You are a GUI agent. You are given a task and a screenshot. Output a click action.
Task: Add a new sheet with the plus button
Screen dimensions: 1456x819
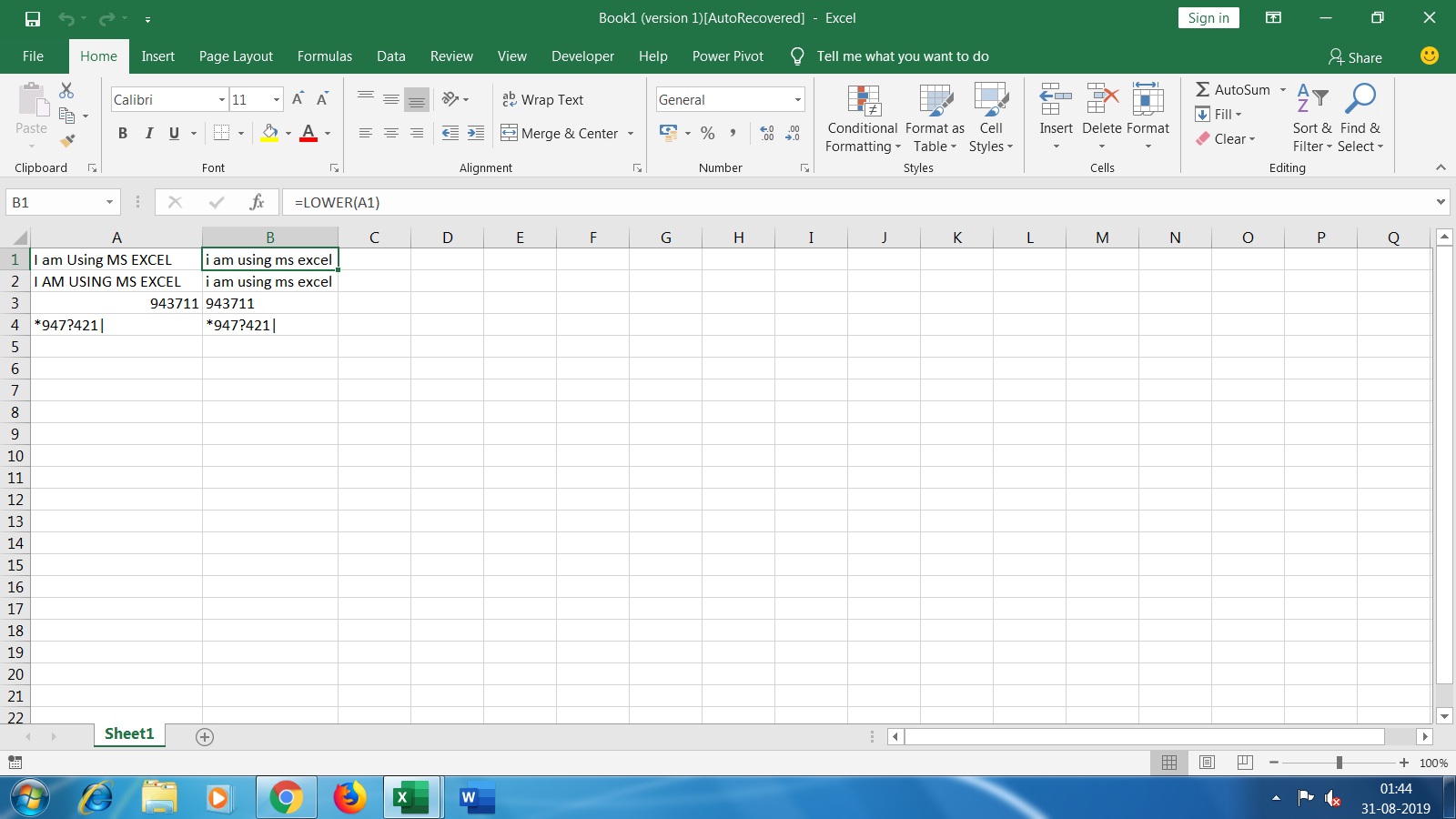tap(204, 736)
